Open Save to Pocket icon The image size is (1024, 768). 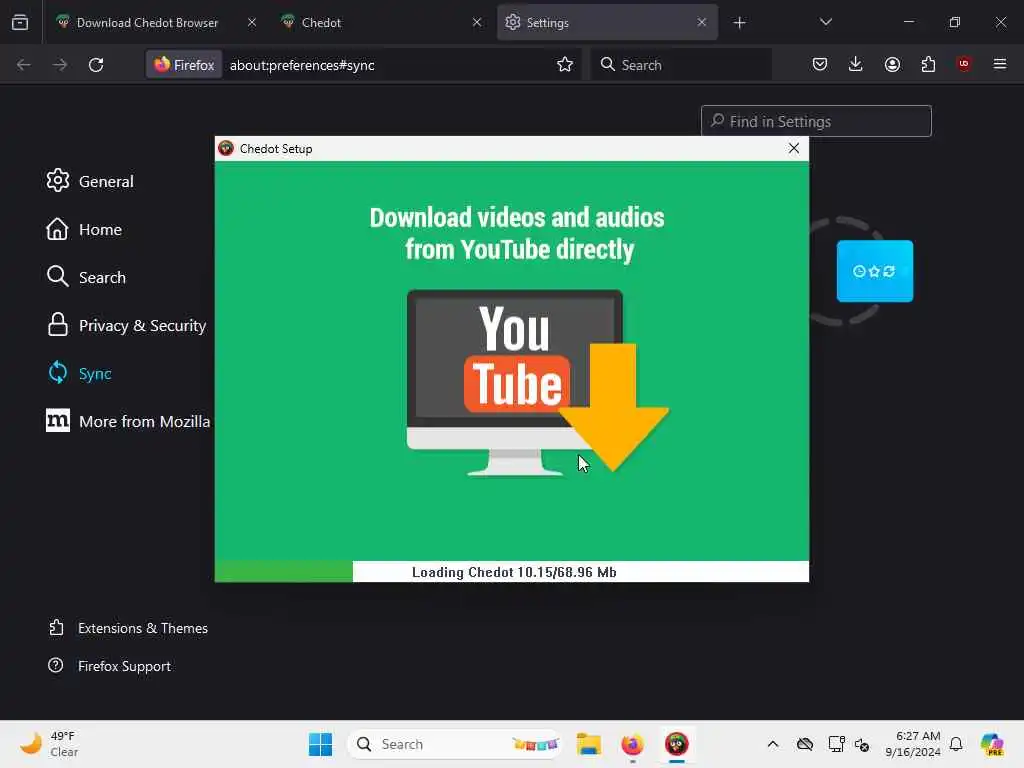click(820, 64)
